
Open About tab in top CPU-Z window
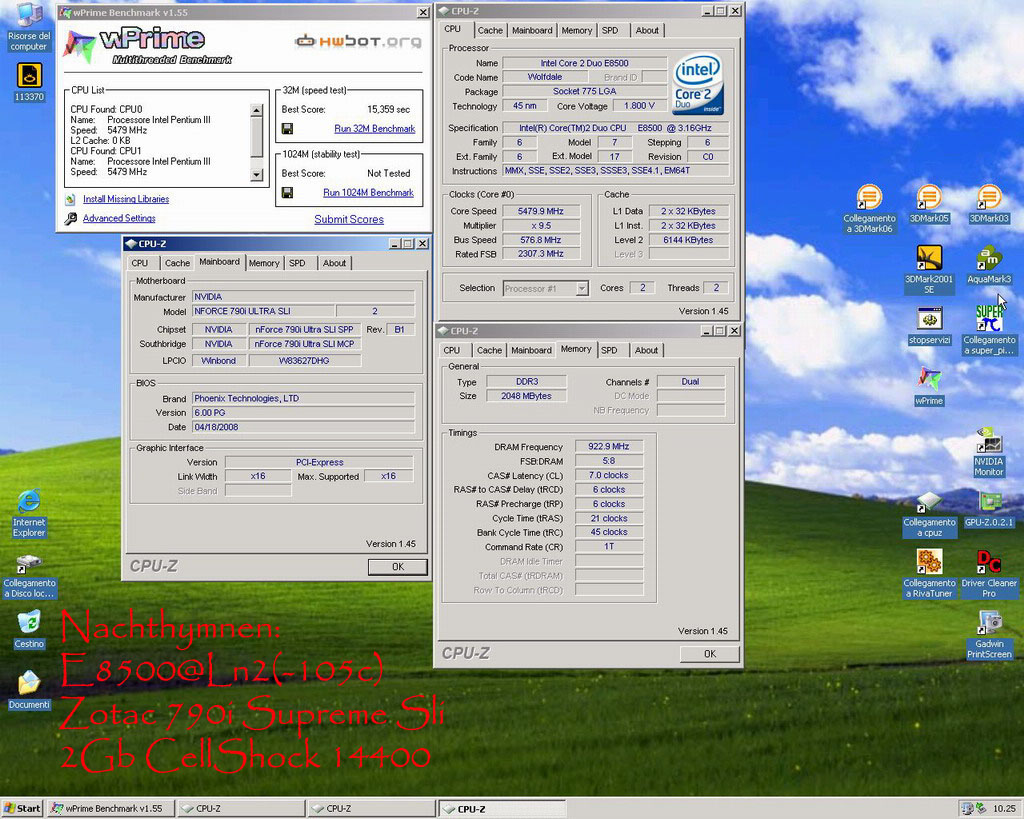647,30
